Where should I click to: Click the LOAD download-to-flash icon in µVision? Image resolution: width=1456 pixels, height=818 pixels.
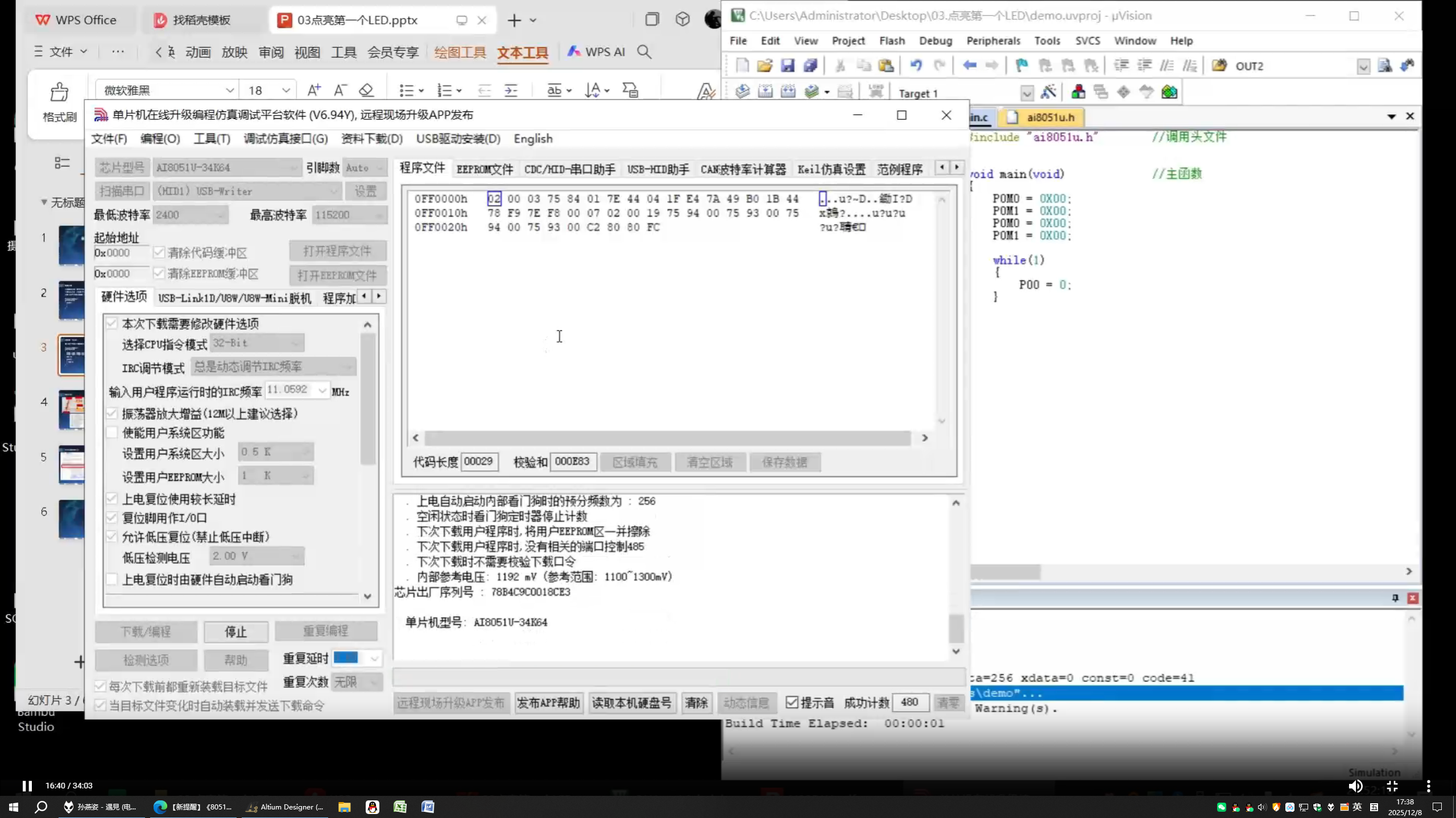876,91
